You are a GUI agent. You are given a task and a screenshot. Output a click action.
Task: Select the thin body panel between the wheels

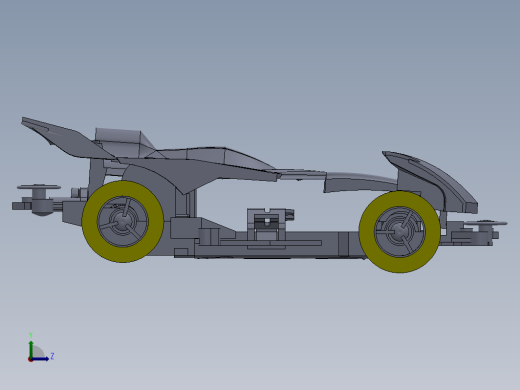302,175
